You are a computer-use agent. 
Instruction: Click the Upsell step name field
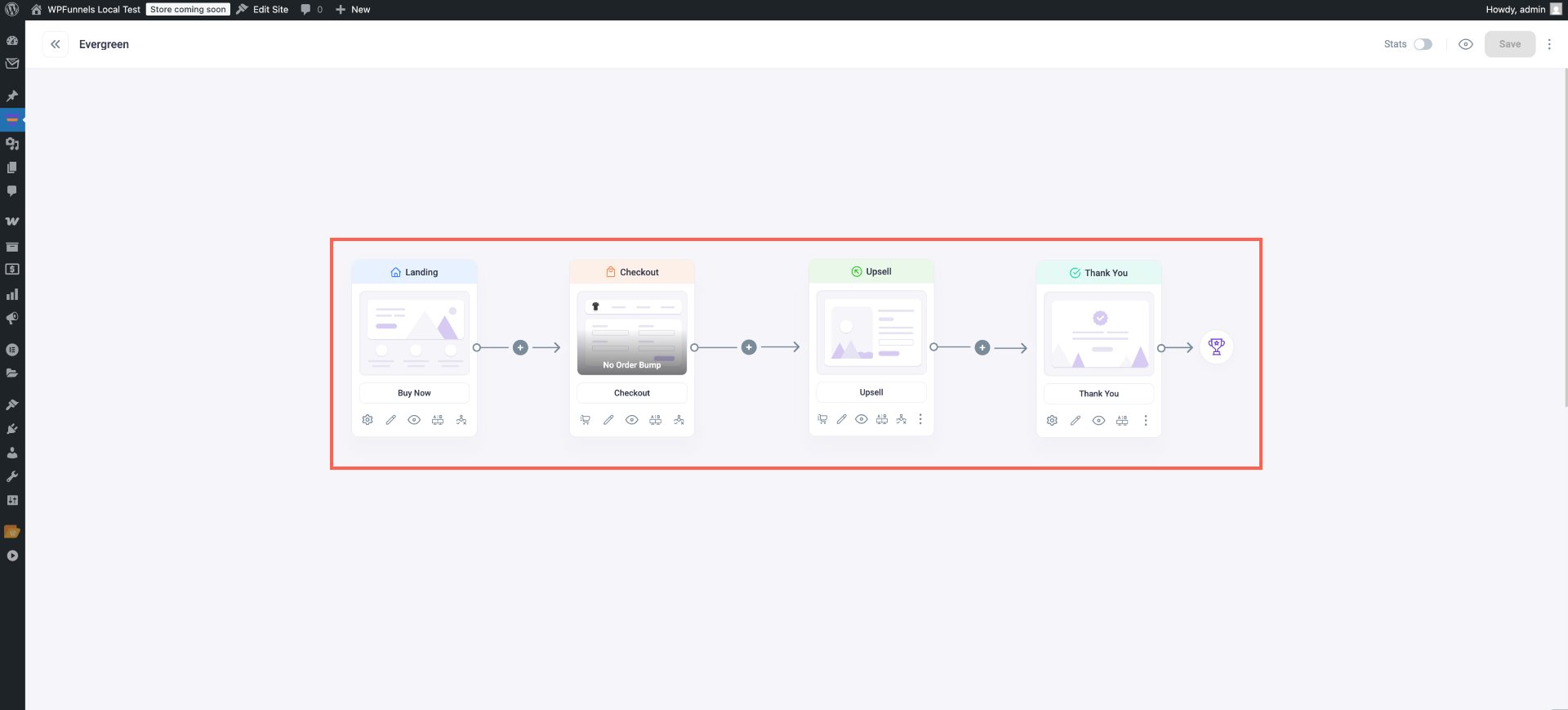pyautogui.click(x=871, y=392)
